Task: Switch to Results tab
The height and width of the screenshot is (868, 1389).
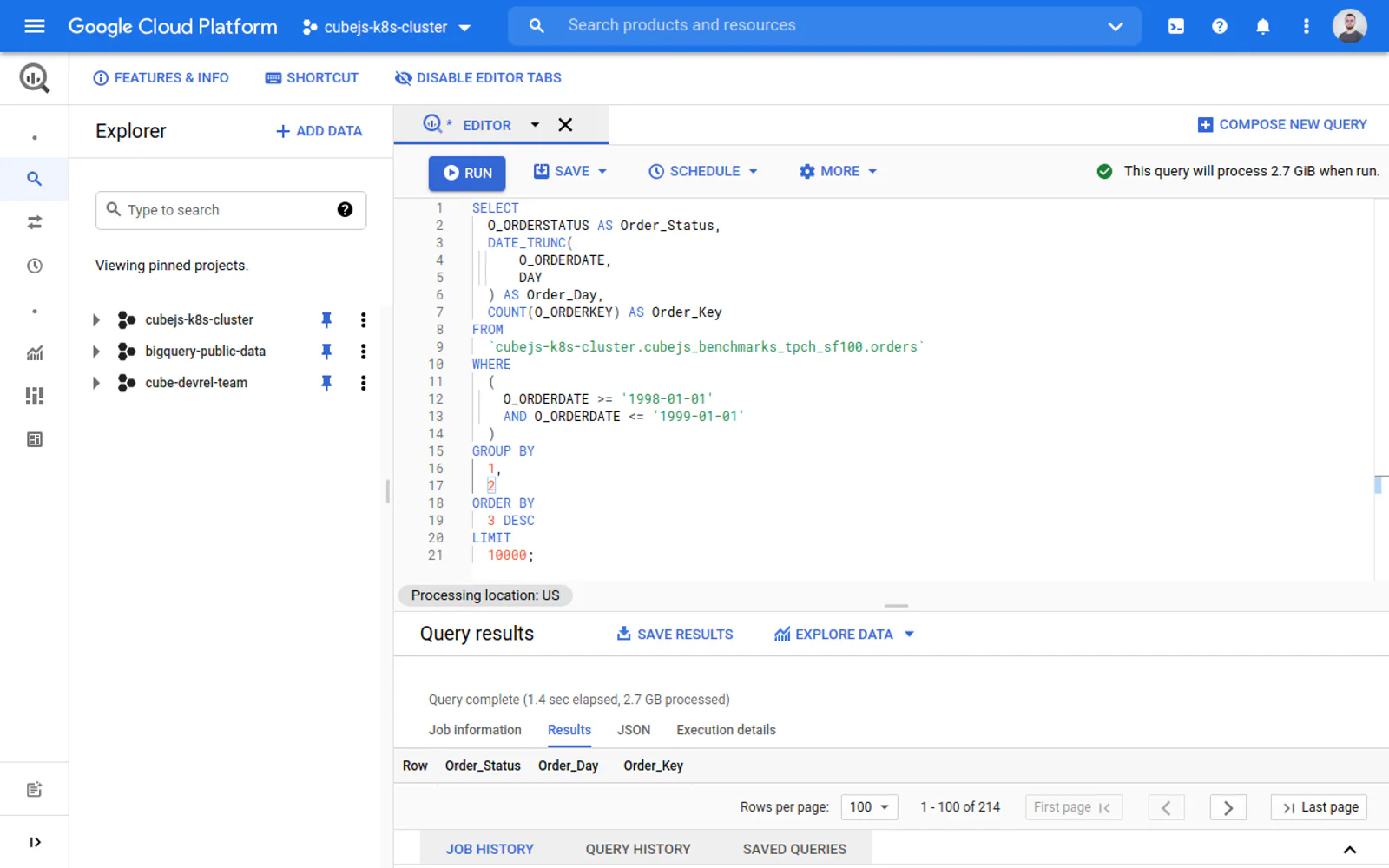Action: tap(569, 730)
